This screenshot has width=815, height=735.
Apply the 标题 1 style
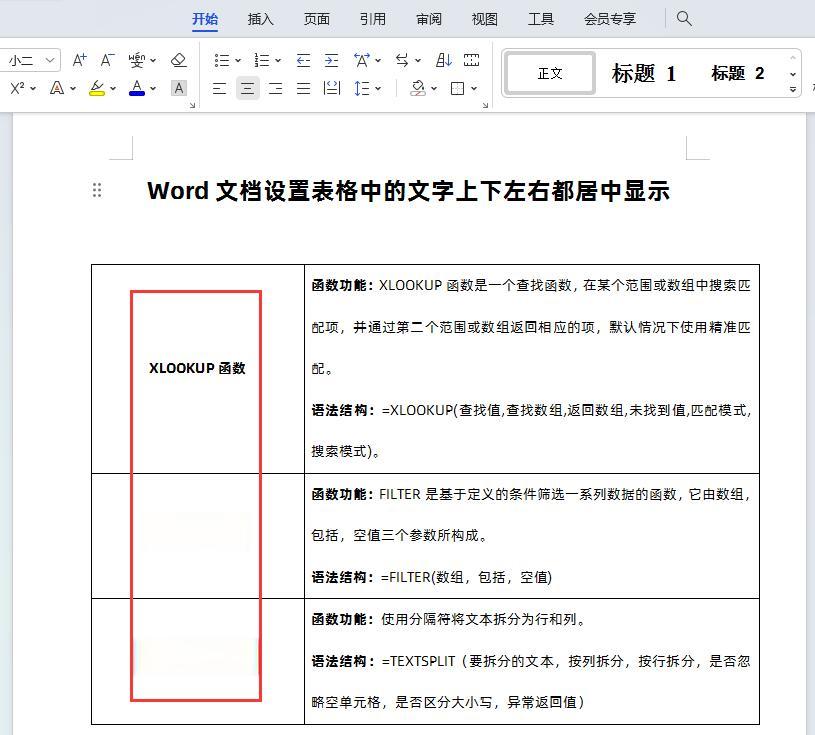click(x=644, y=73)
